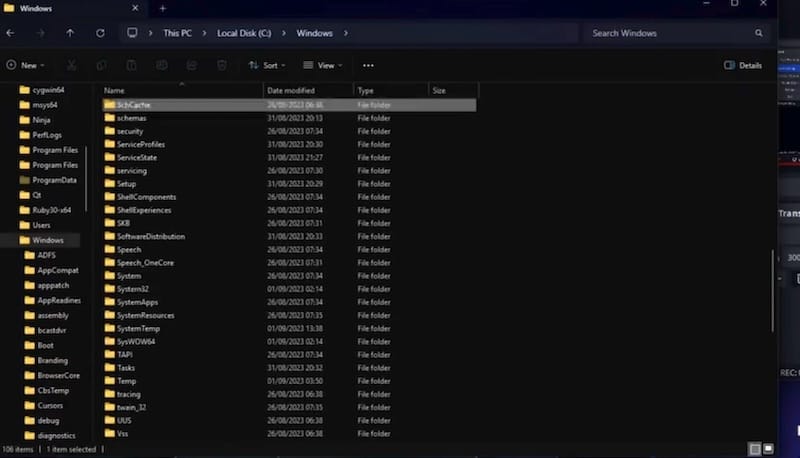
Task: Click Local Disk (C:) breadcrumb
Action: pos(244,33)
